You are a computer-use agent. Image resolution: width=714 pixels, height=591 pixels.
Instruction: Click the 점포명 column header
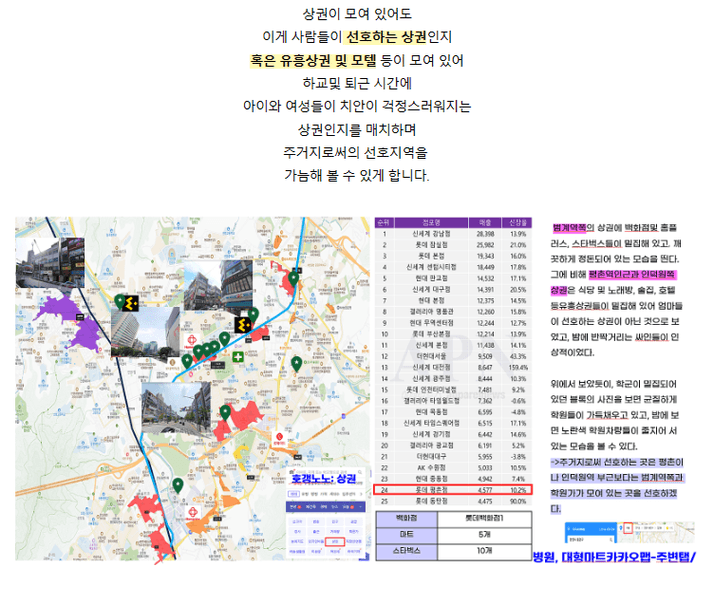pos(431,222)
